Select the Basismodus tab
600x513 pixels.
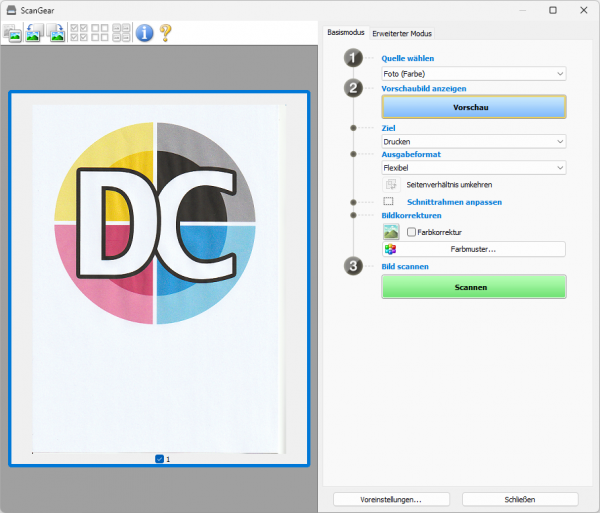(x=347, y=33)
